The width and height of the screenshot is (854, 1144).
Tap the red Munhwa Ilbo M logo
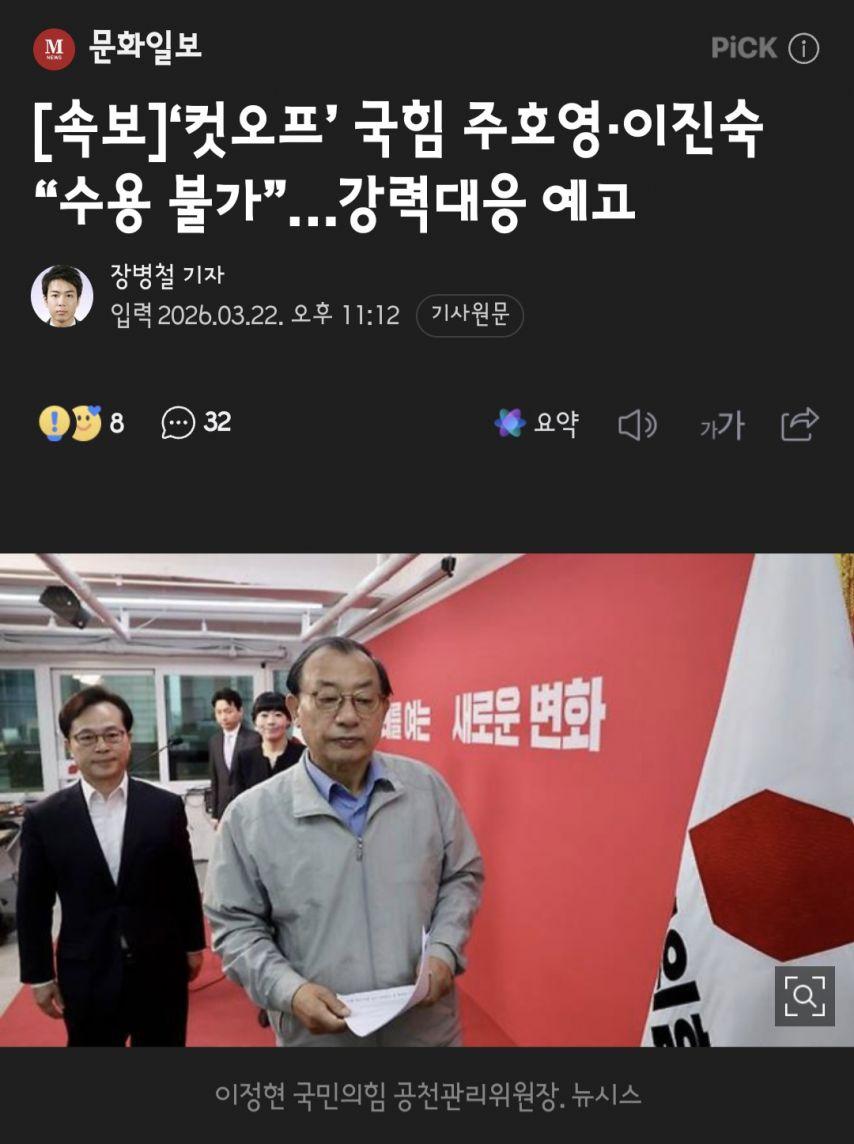(54, 49)
